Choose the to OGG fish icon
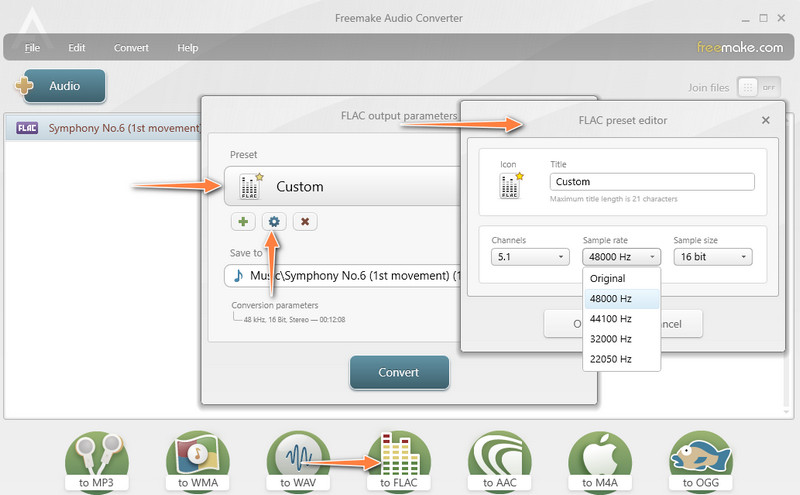The height and width of the screenshot is (495, 800). [701, 461]
